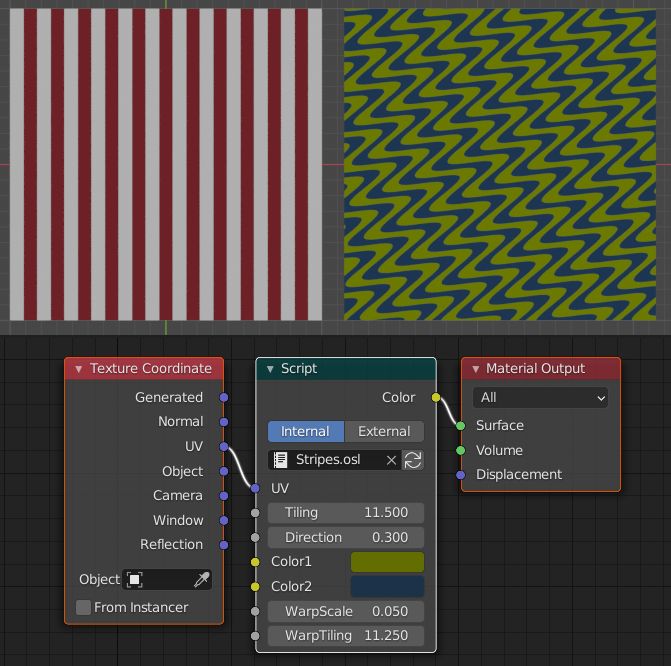Viewport: 671px width, 666px height.
Task: Click the WarpScale input socket
Action: click(x=255, y=611)
